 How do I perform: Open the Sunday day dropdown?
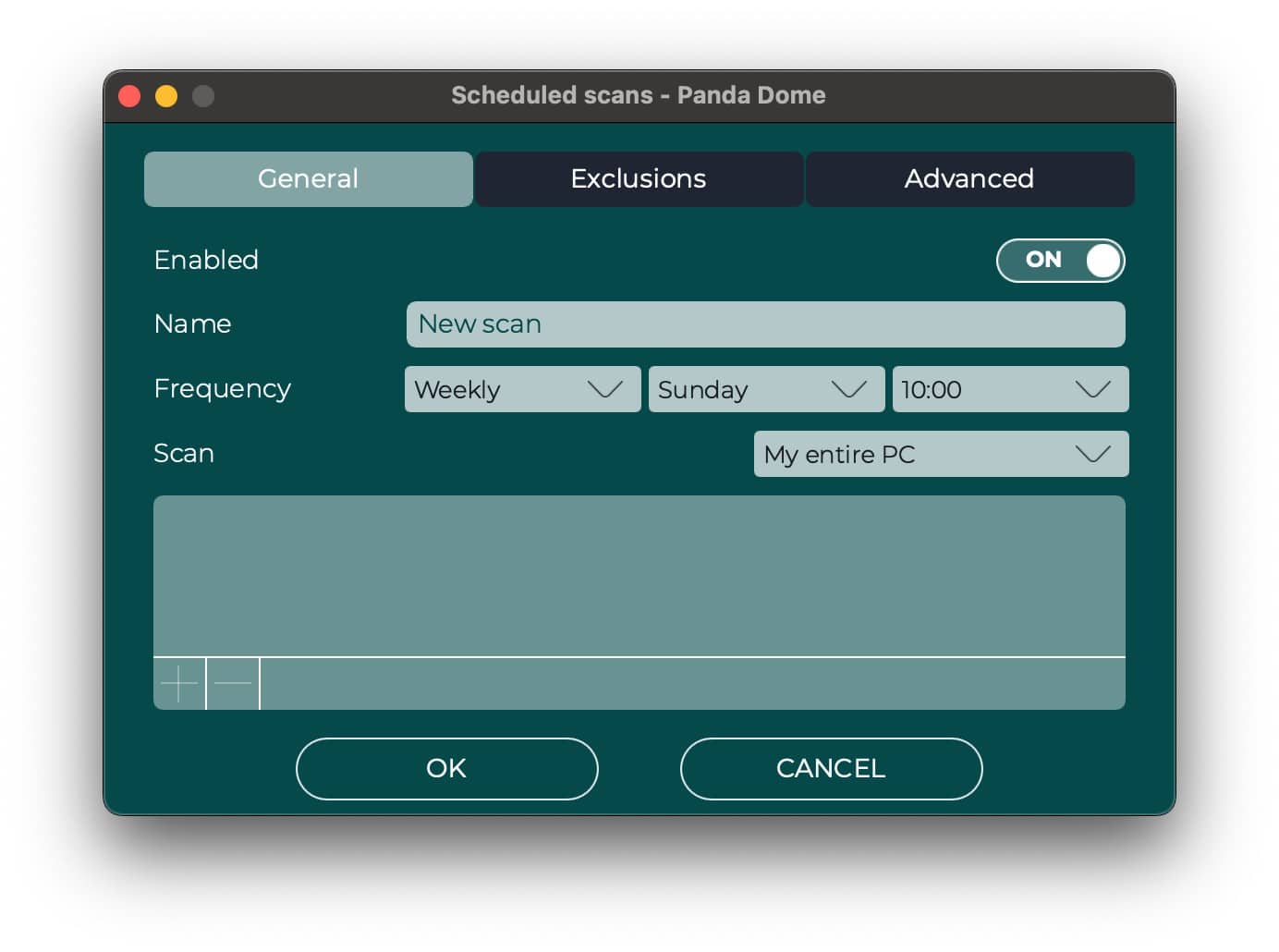pos(766,389)
